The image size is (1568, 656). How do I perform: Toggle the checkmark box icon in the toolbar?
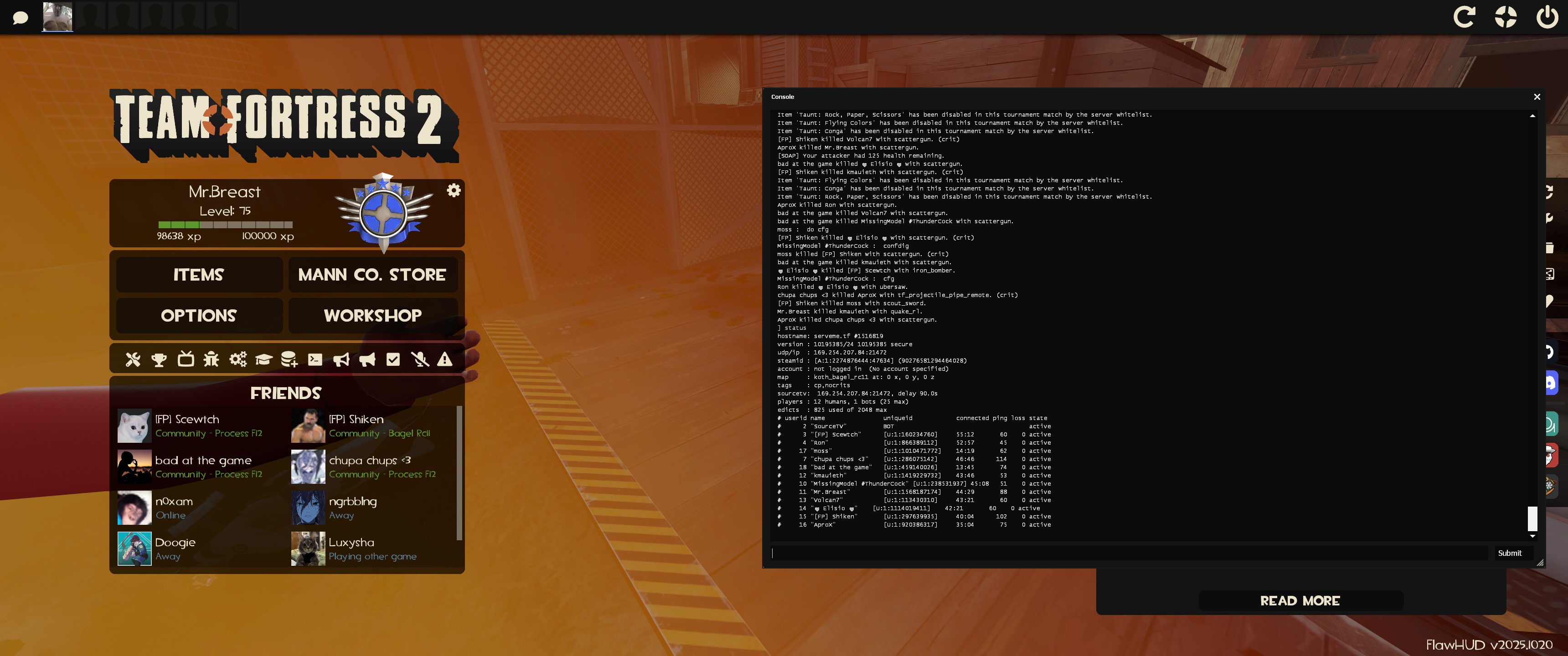click(x=393, y=359)
